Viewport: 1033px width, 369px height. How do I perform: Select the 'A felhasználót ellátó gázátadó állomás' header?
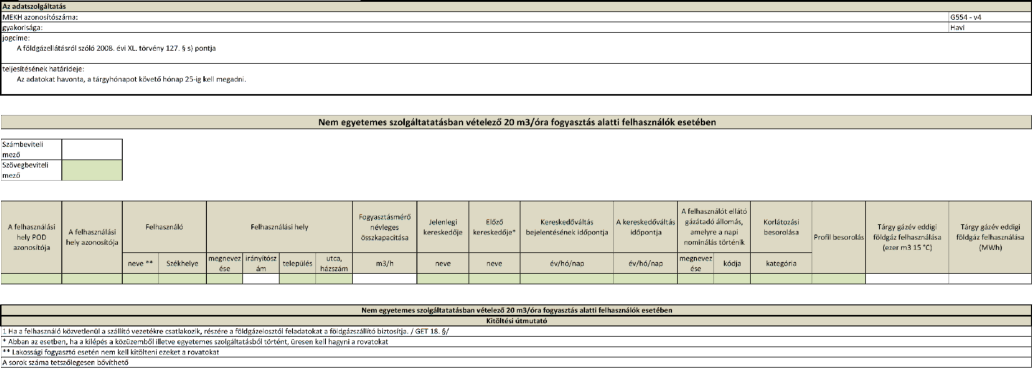[x=713, y=227]
